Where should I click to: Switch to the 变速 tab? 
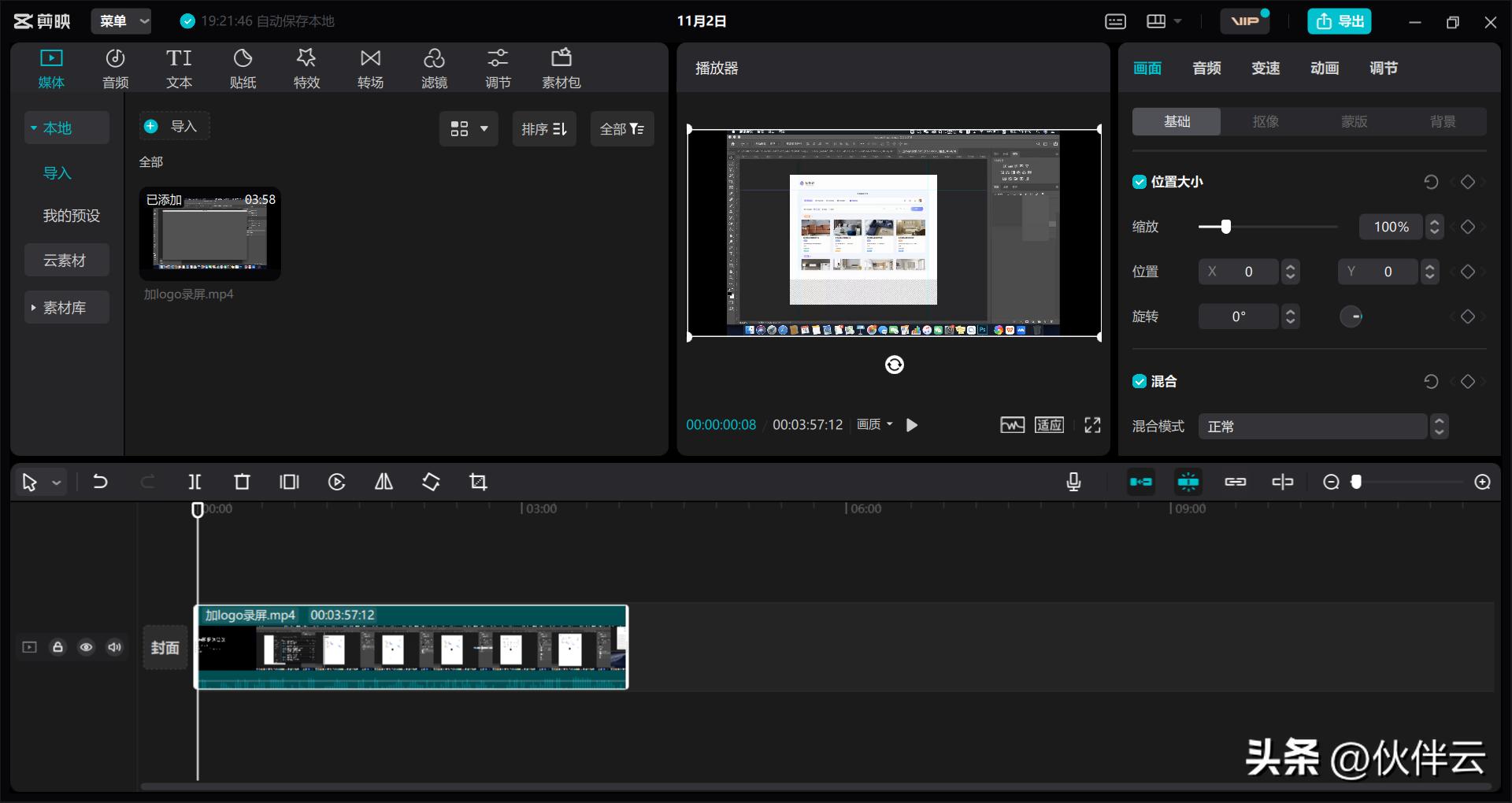[x=1265, y=68]
